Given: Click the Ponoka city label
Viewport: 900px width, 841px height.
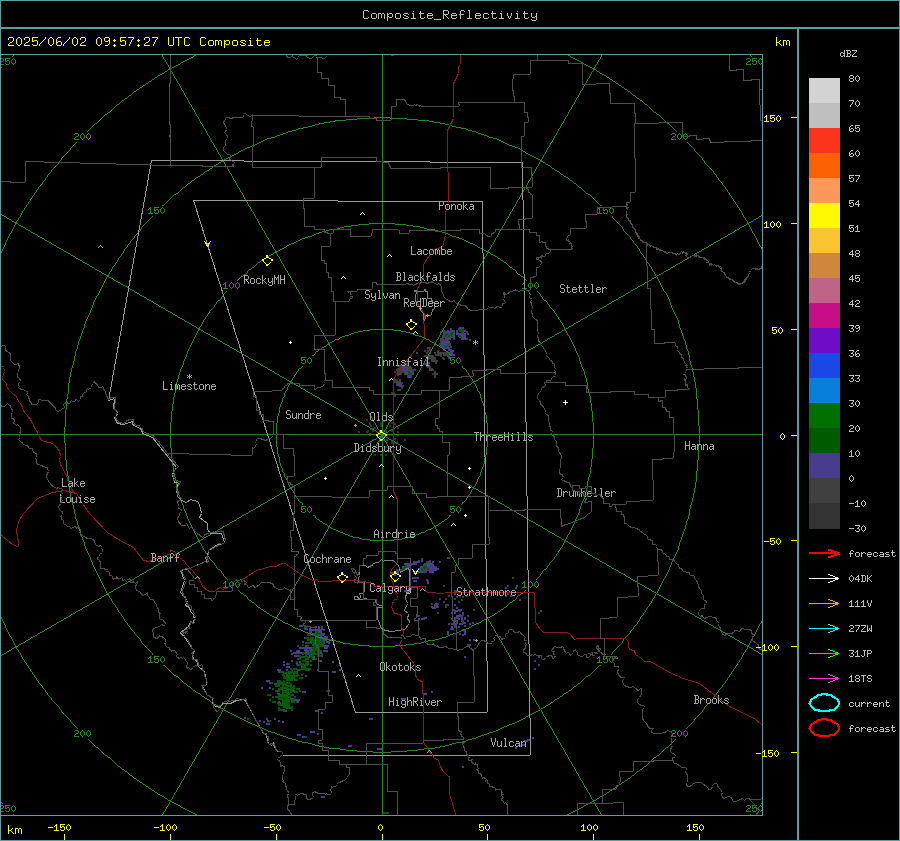Looking at the screenshot, I should pos(456,206).
